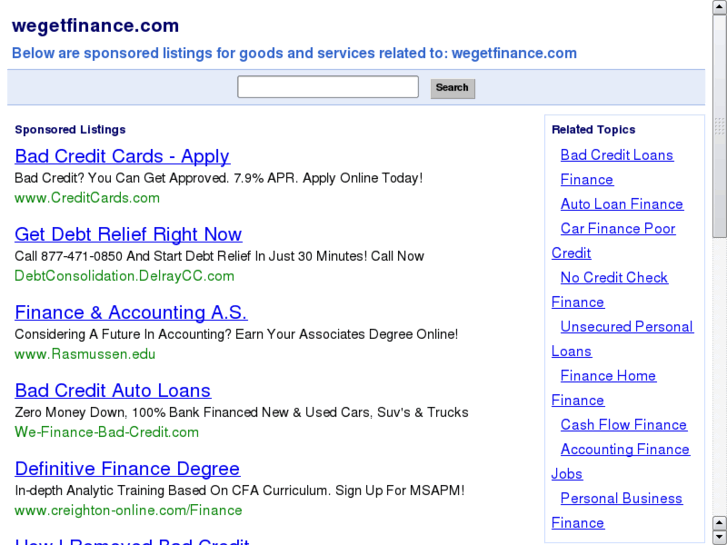
Task: Select Car Finance Poor Credit topic
Action: [x=618, y=229]
